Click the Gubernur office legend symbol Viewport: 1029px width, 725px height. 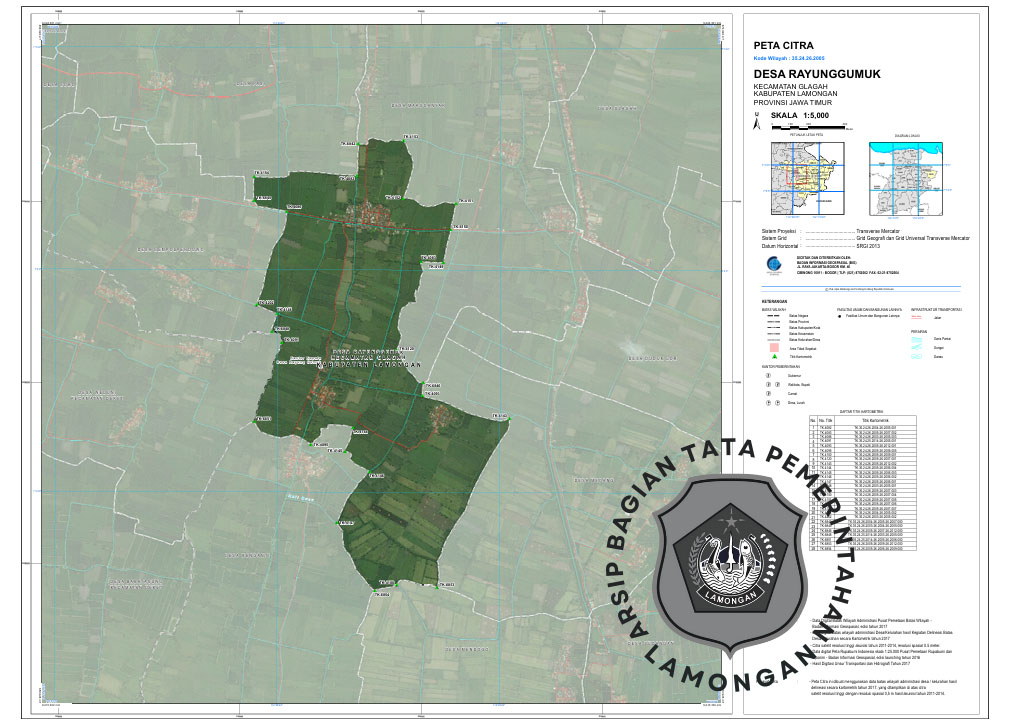pyautogui.click(x=768, y=377)
